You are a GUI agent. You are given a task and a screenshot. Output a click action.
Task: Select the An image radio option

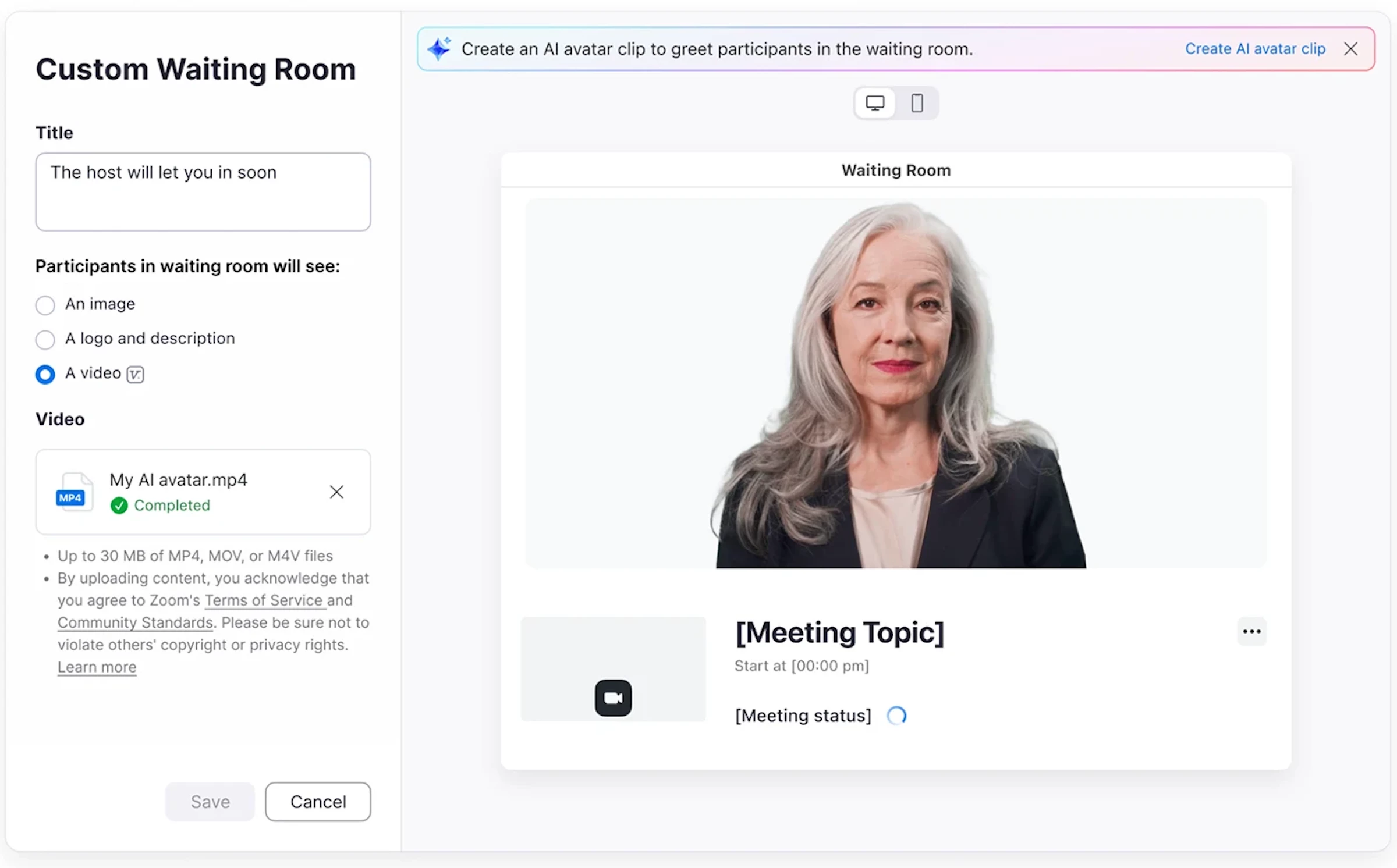click(45, 305)
